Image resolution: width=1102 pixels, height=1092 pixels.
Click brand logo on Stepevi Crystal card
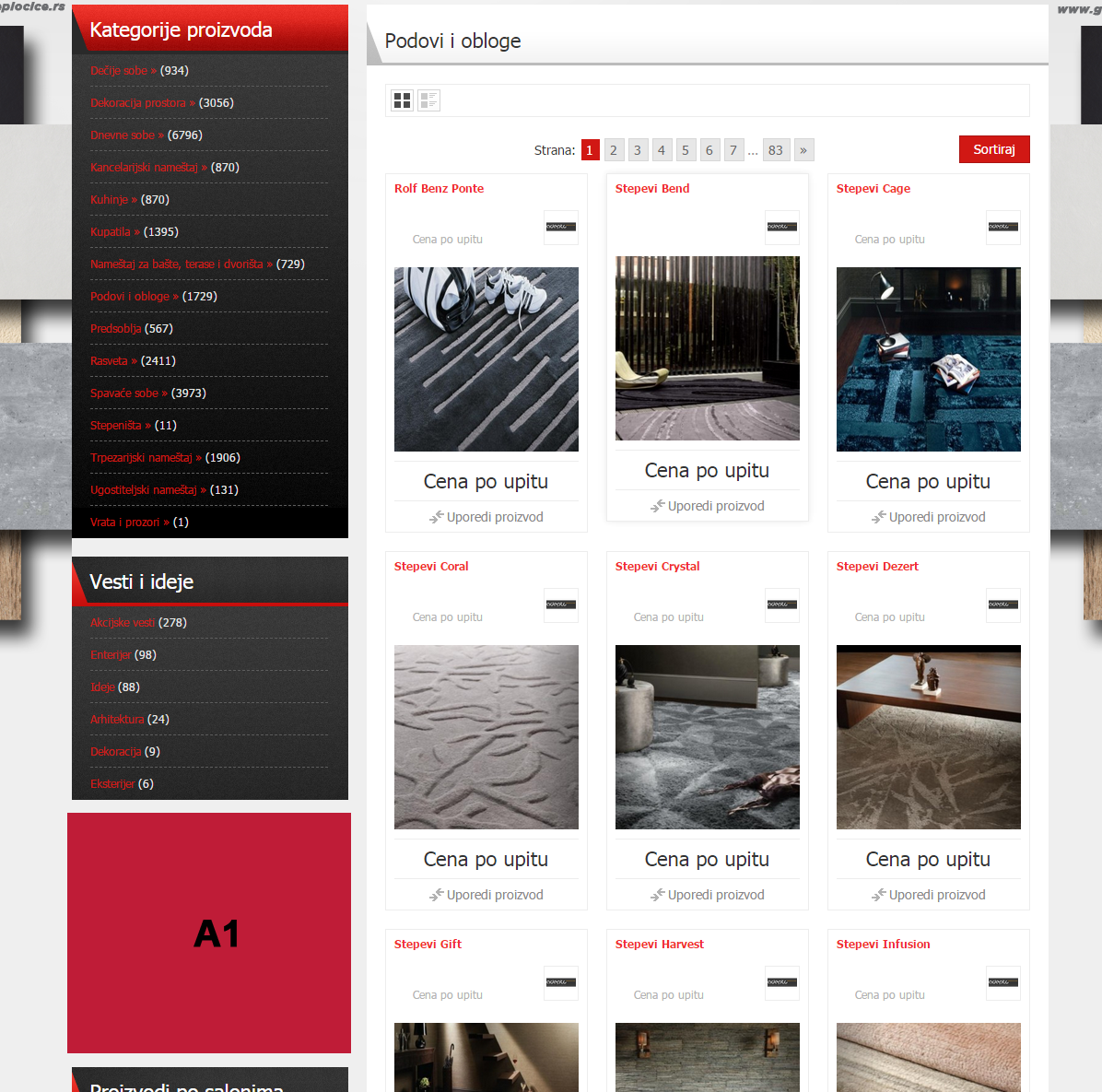tap(781, 605)
